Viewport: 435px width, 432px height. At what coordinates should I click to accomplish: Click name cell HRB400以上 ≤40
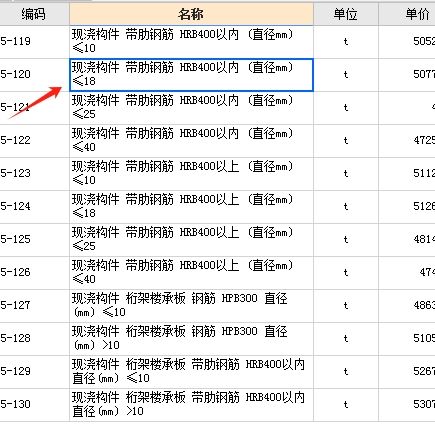191,273
